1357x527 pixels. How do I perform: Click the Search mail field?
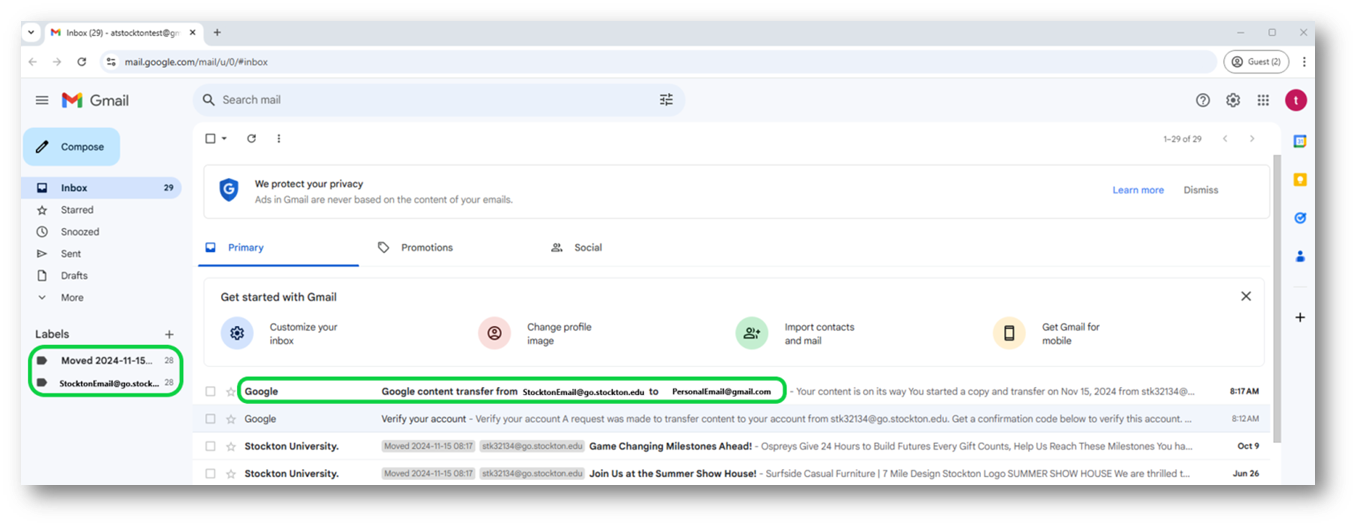(438, 100)
